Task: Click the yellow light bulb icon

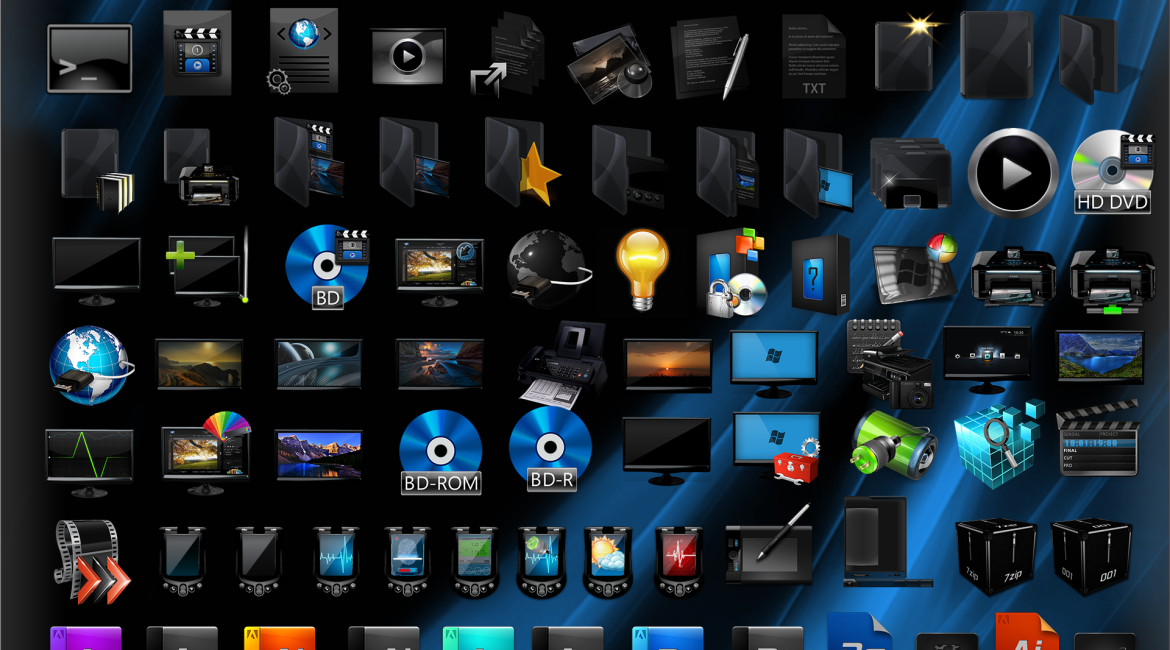Action: pyautogui.click(x=641, y=268)
